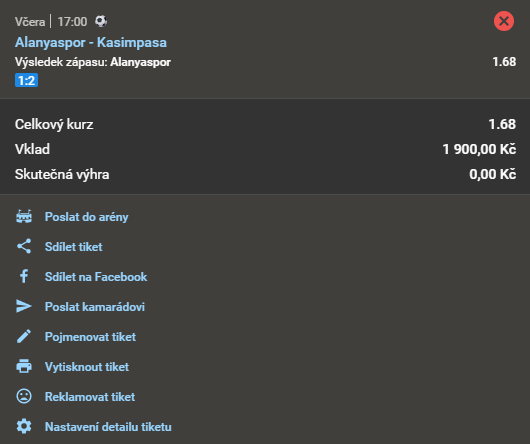
Task: Open the Alanyaspor - Kasimpasa match link
Action: tap(91, 43)
